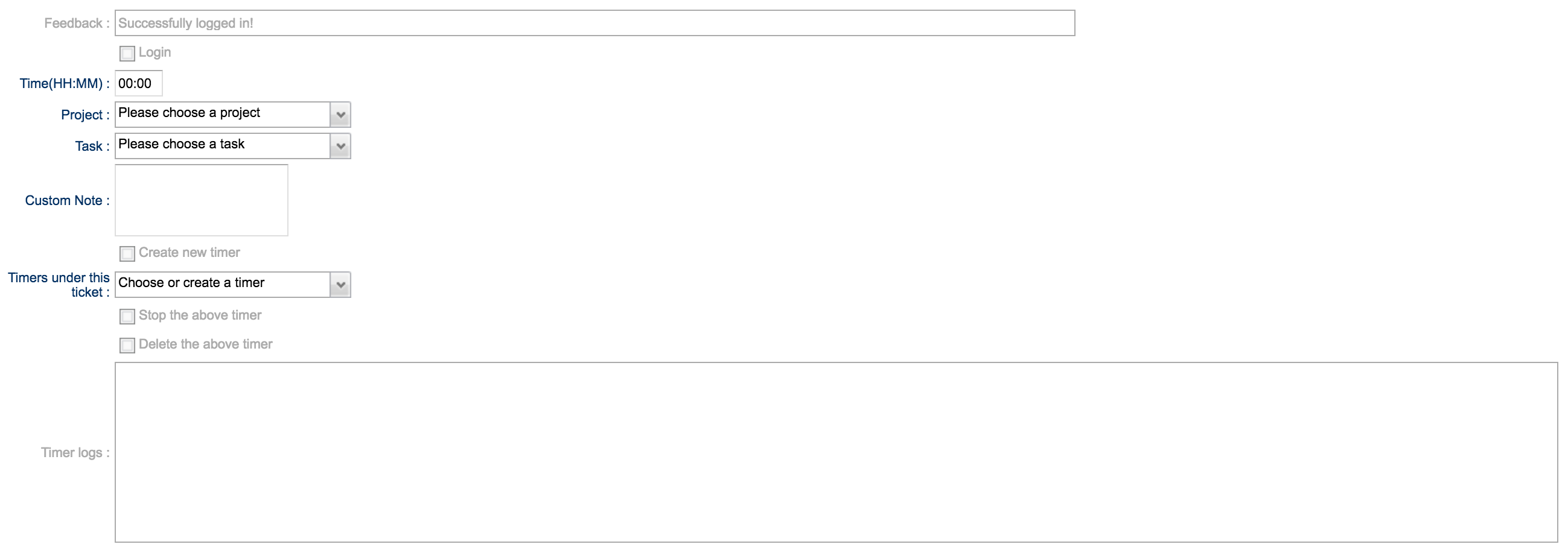Expand the timers dropdown arrow
Image resolution: width=1568 pixels, height=550 pixels.
340,285
